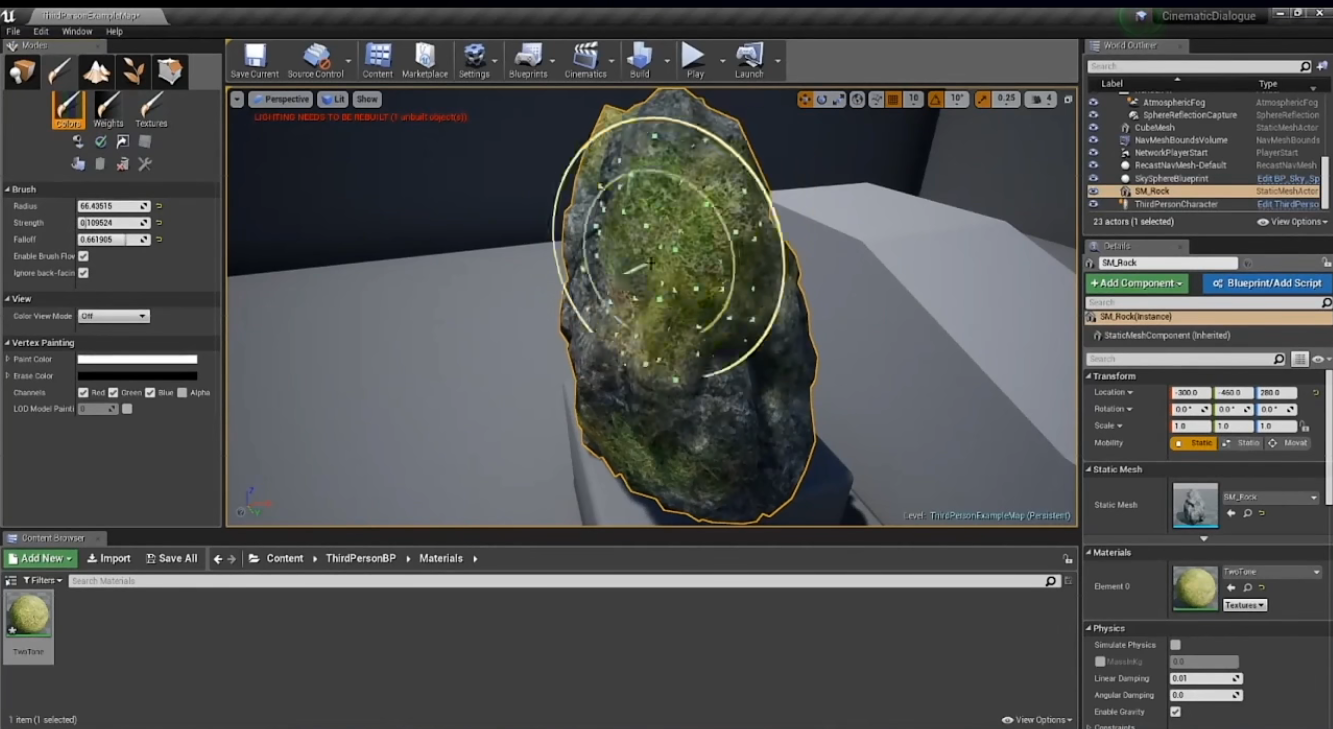1333x729 pixels.
Task: Expand the Add Component dropdown
Action: coord(1137,283)
